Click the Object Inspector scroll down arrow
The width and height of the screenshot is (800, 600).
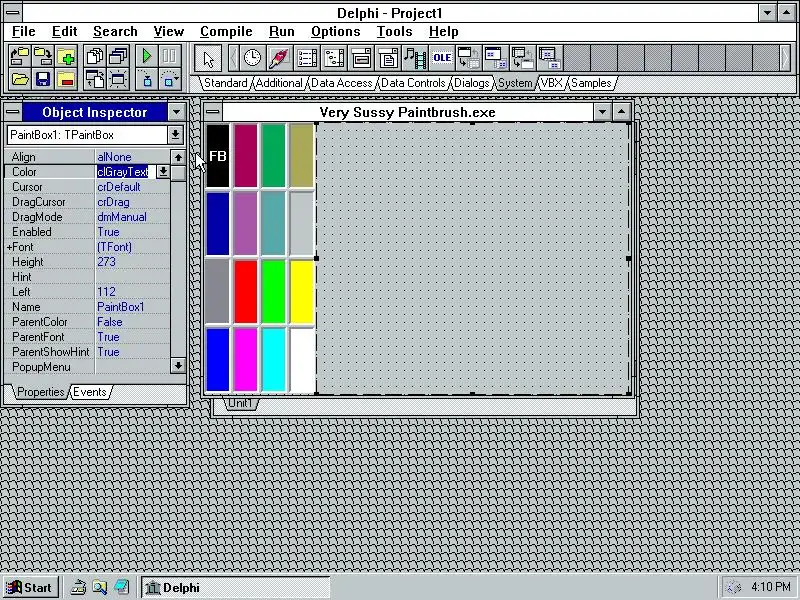coord(178,365)
